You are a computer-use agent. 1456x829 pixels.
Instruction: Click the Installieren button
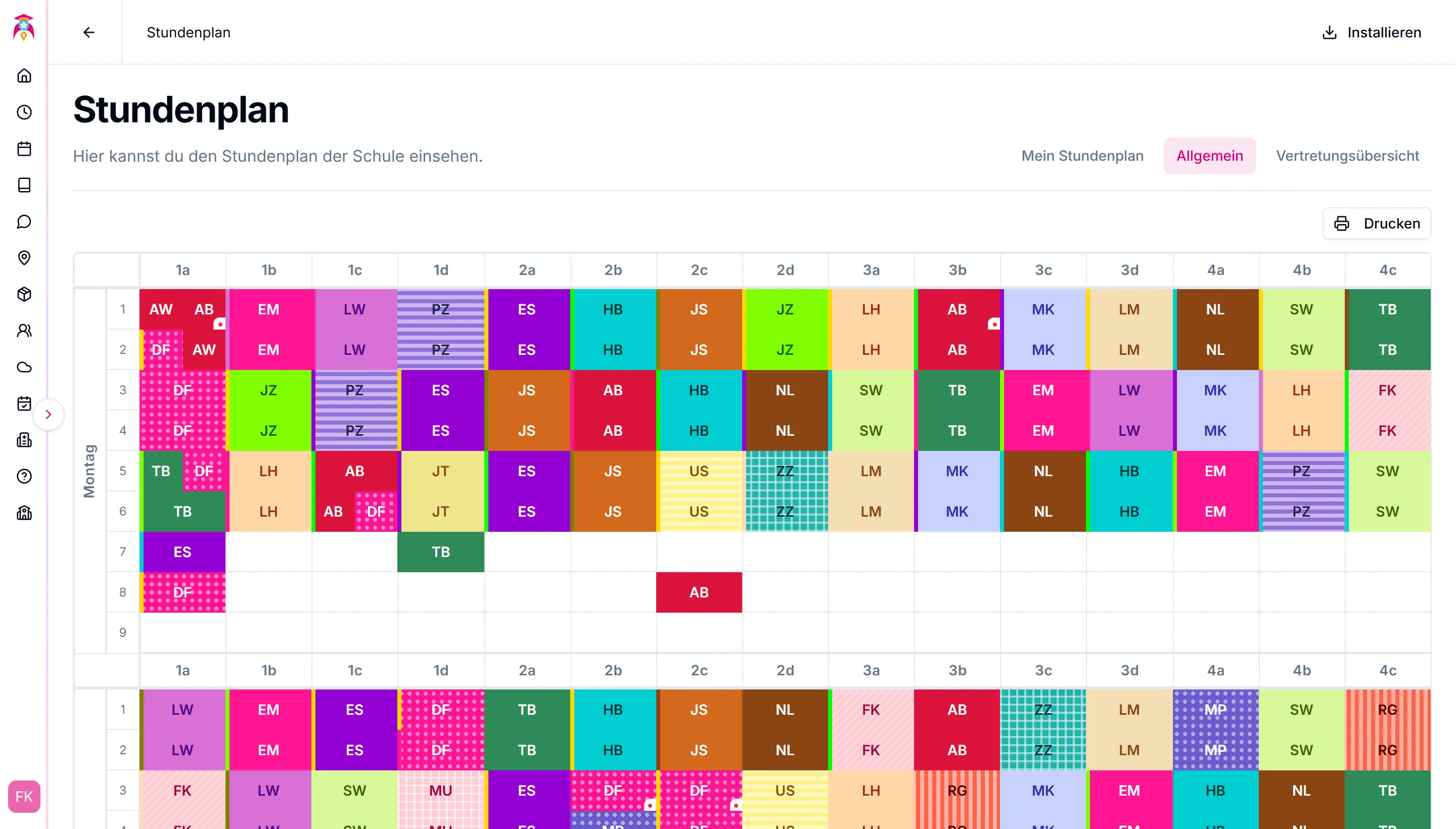click(x=1371, y=32)
